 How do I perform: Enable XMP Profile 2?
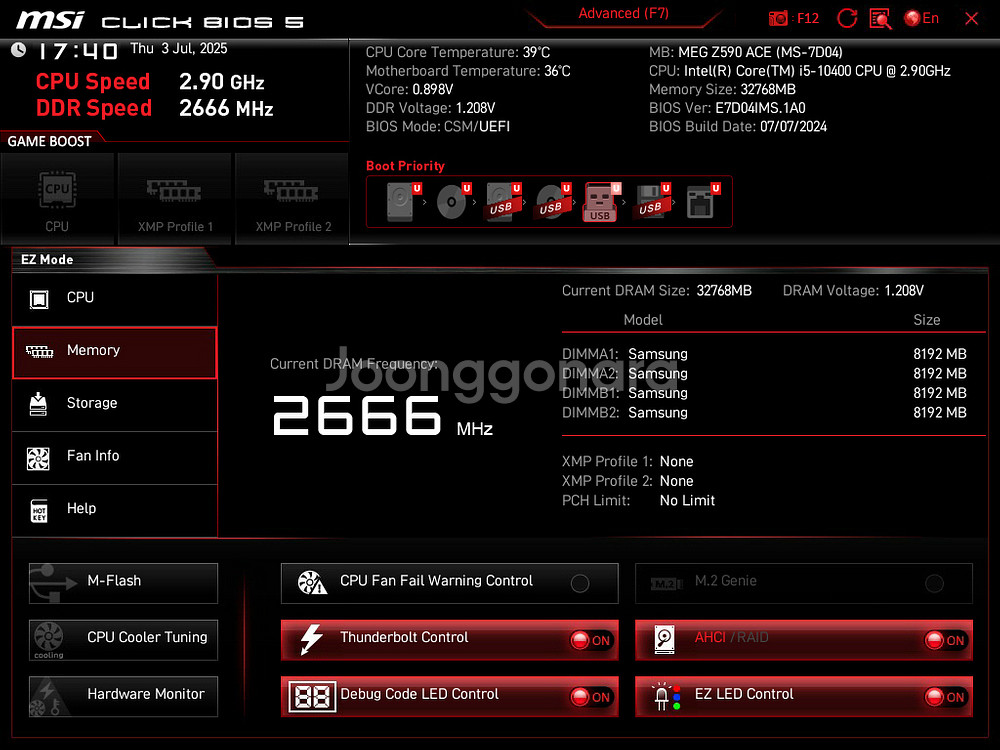pyautogui.click(x=293, y=199)
